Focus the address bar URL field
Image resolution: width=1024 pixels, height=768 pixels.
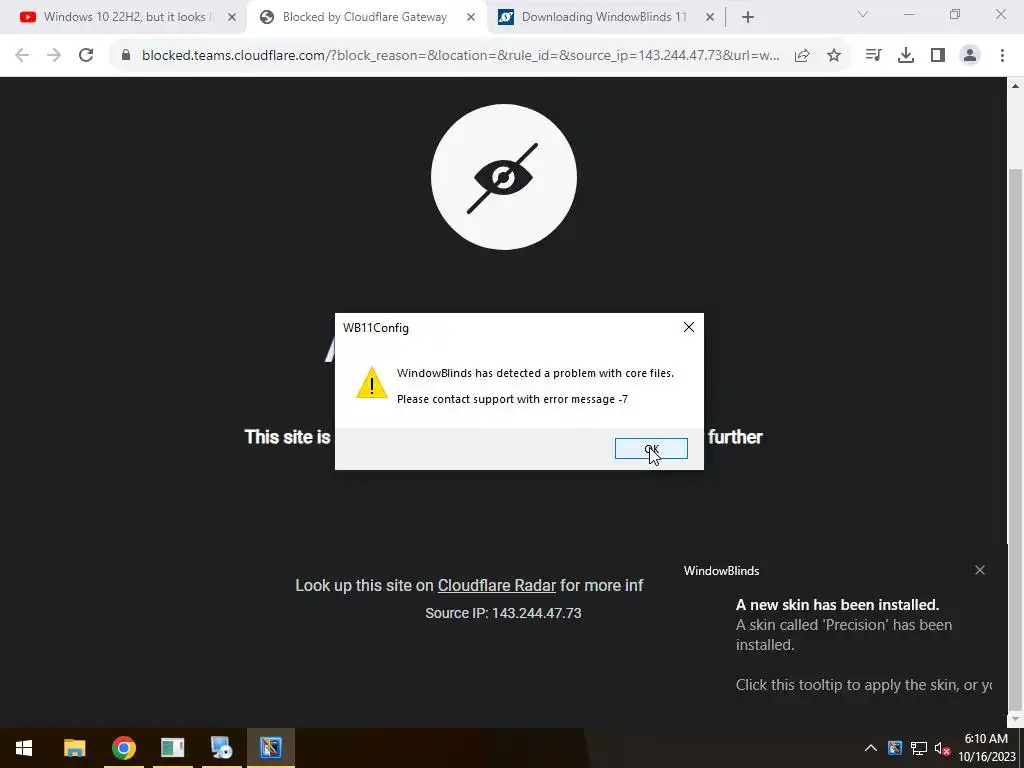[460, 56]
